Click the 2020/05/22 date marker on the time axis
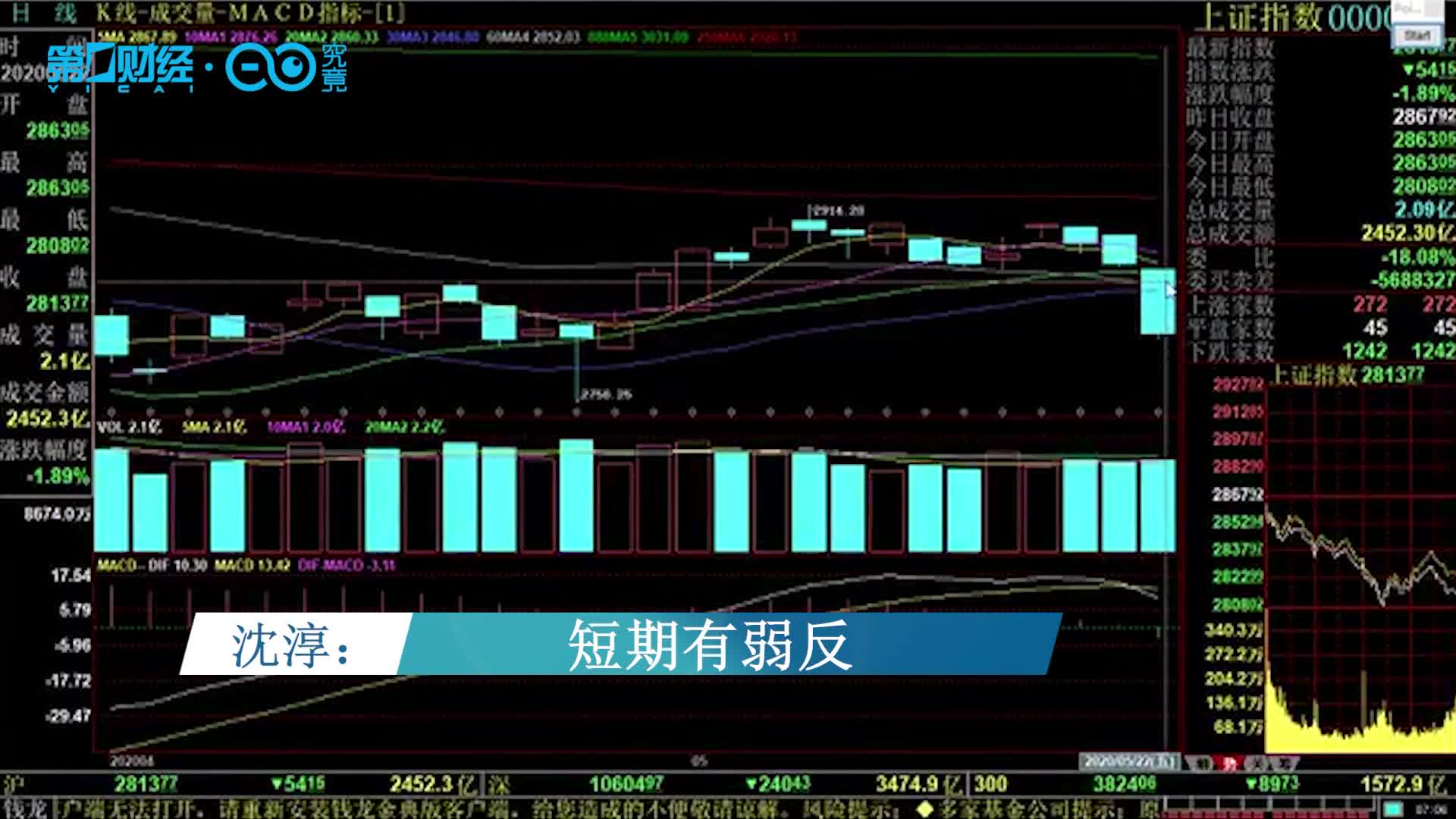 [1130, 761]
